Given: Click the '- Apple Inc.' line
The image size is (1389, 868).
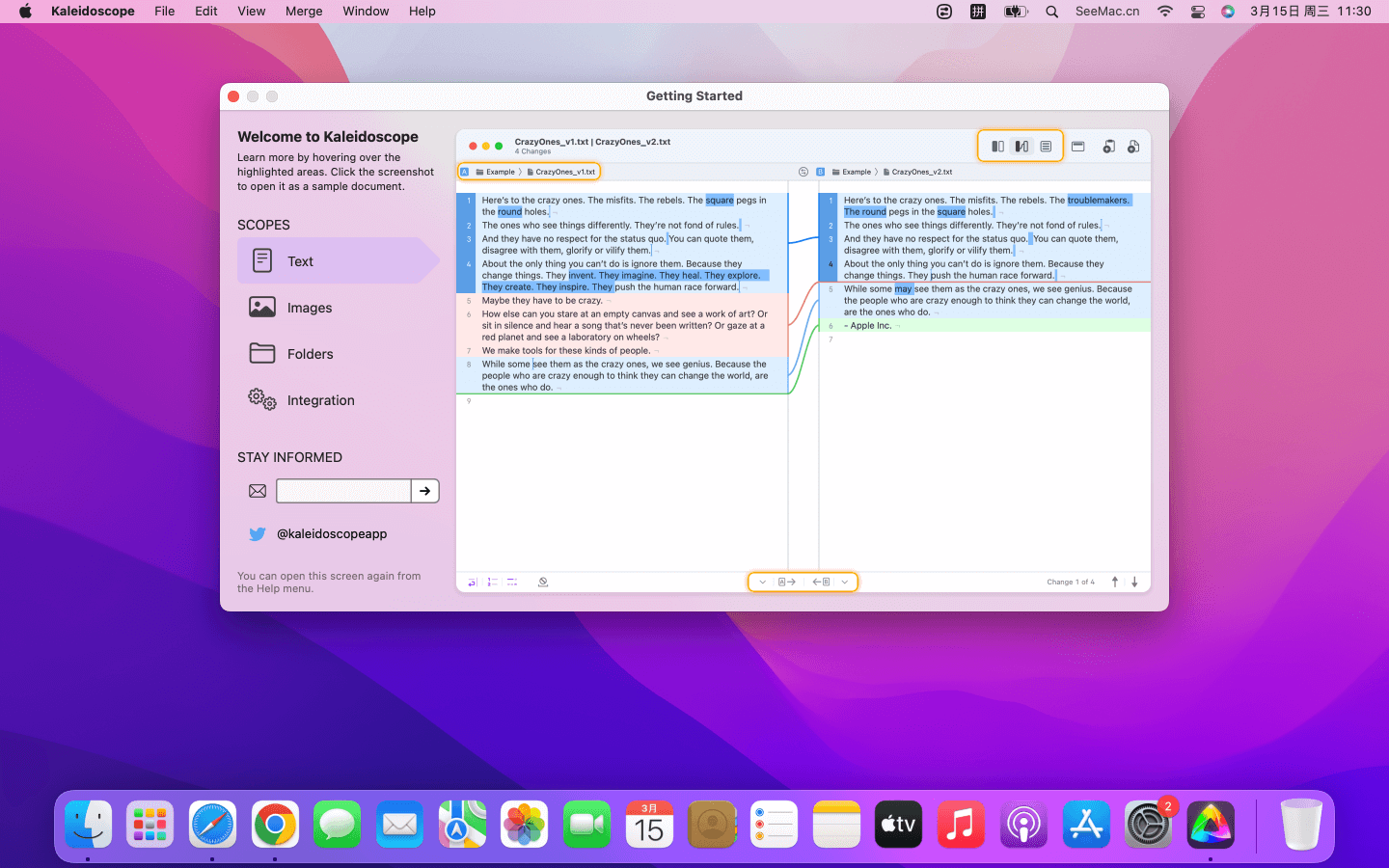Looking at the screenshot, I should [867, 325].
